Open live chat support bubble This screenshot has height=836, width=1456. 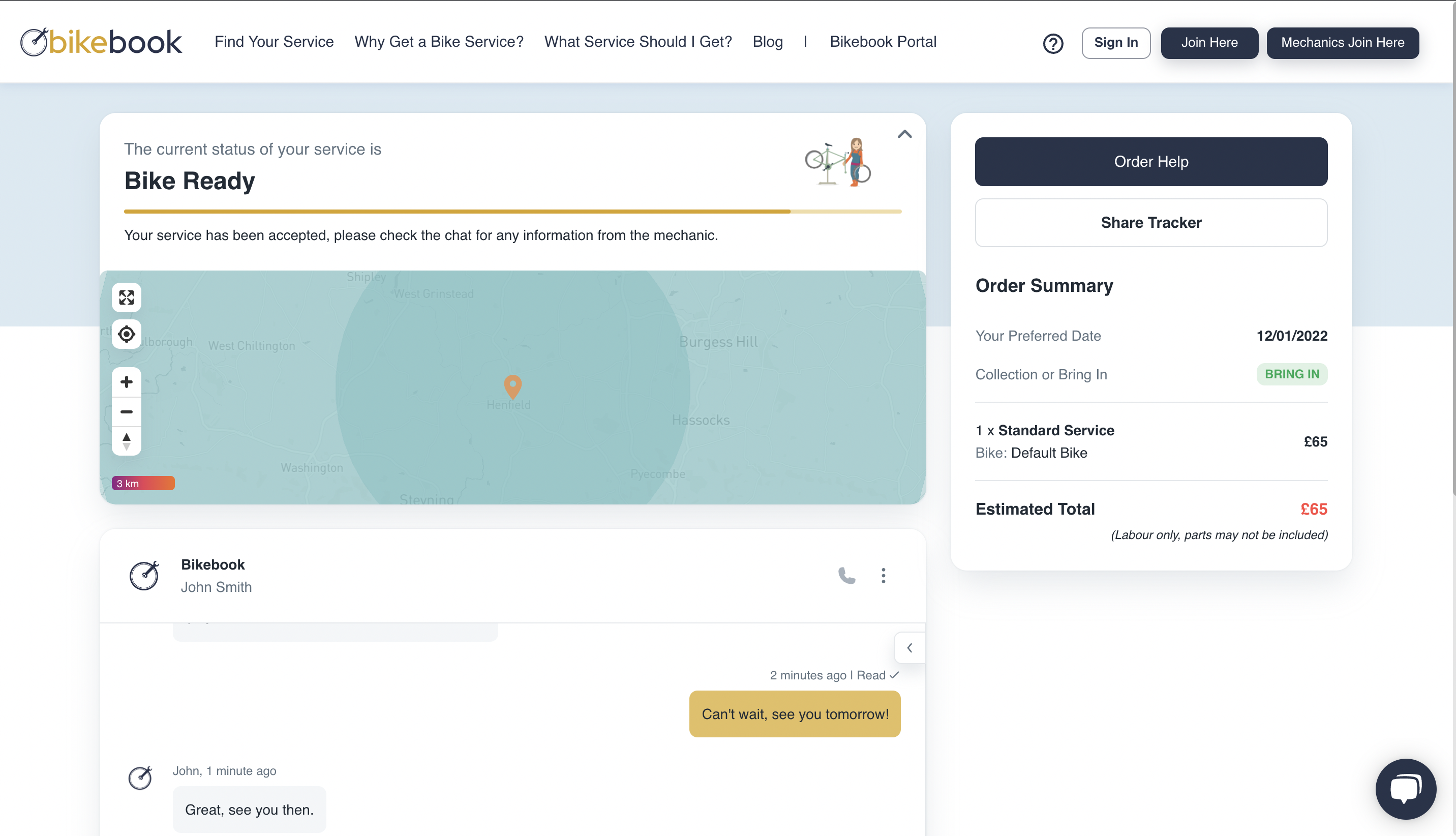(1405, 789)
